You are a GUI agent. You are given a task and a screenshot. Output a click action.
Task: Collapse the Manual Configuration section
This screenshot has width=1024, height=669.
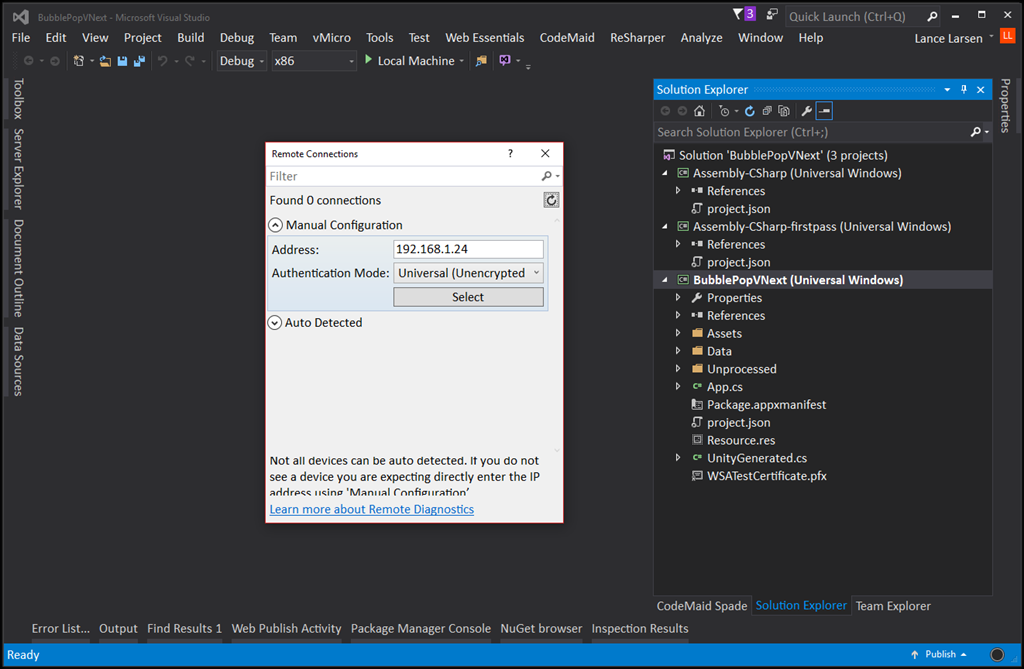click(x=276, y=225)
